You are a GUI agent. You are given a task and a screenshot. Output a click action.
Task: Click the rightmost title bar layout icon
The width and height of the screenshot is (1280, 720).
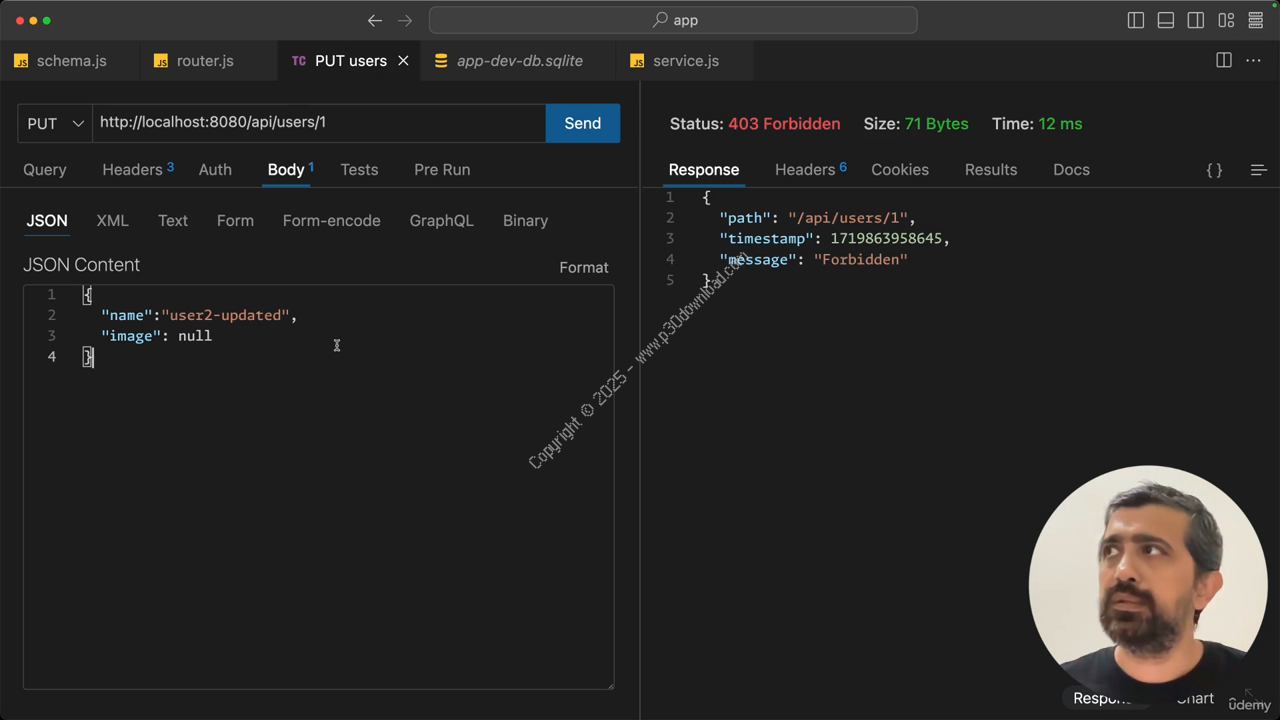pyautogui.click(x=1256, y=20)
